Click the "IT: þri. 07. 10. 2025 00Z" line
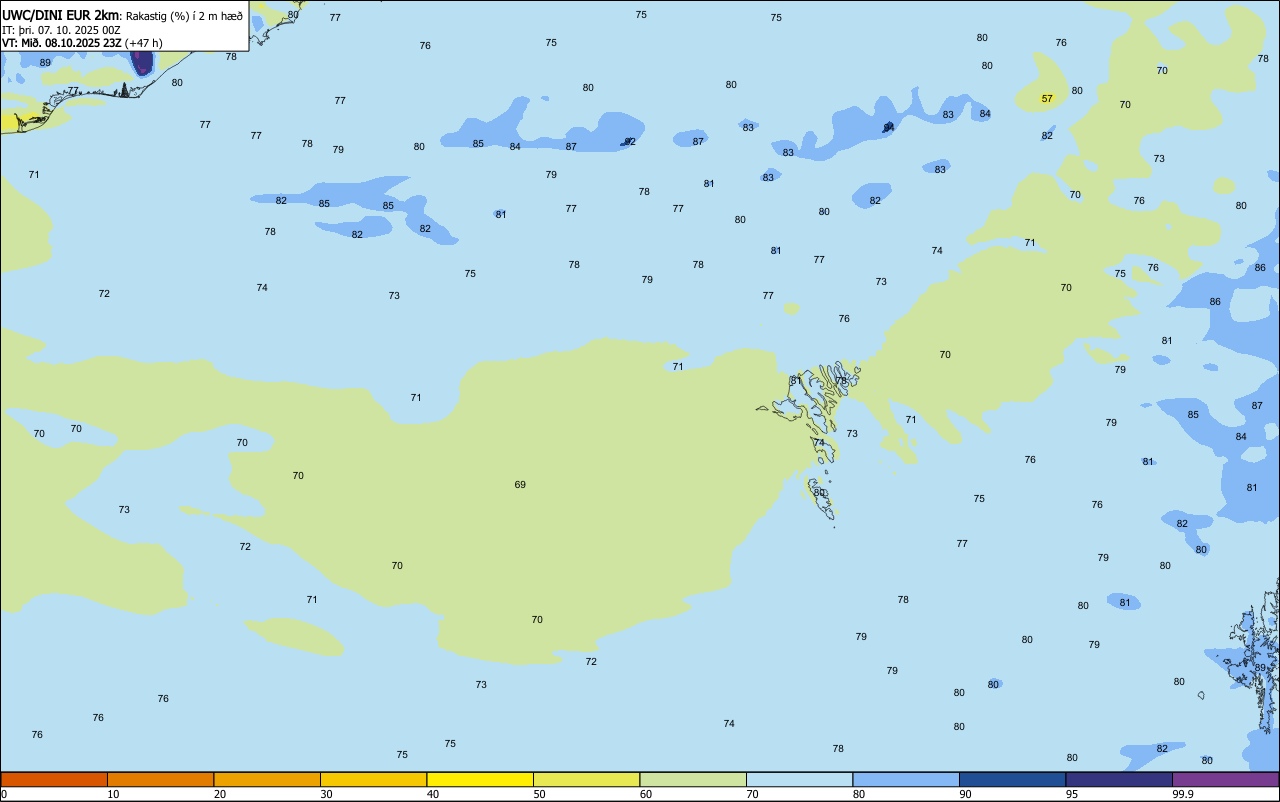The image size is (1280, 802). tap(62, 30)
